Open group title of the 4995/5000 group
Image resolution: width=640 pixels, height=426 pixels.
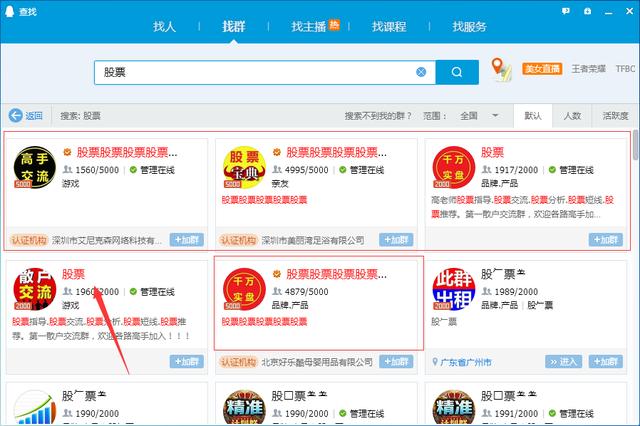(x=336, y=153)
